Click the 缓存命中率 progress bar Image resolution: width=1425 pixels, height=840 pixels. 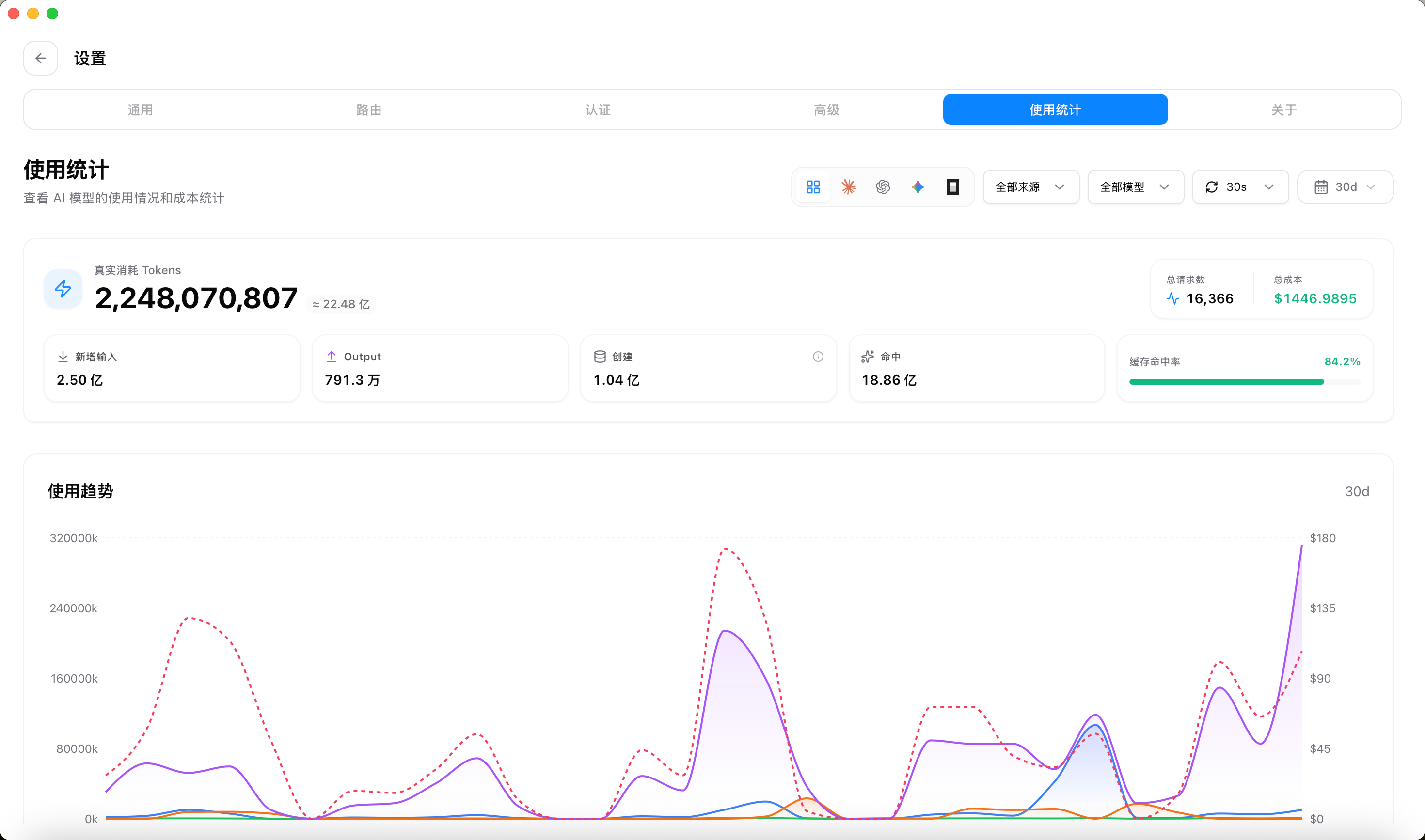click(1244, 382)
